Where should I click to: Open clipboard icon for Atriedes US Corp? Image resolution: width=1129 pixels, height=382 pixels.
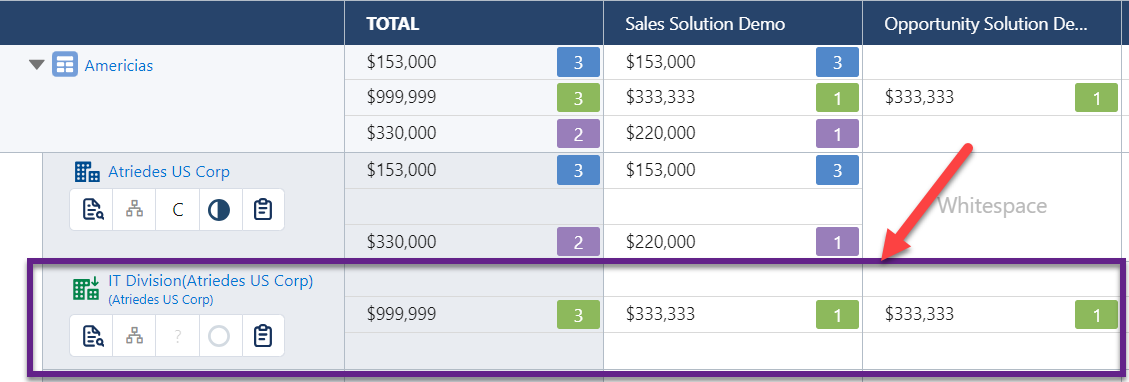pos(263,210)
